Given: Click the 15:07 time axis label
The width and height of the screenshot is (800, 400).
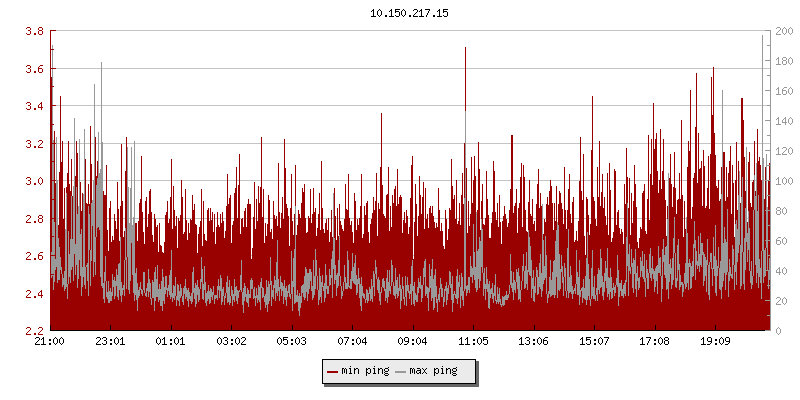Looking at the screenshot, I should [x=594, y=342].
